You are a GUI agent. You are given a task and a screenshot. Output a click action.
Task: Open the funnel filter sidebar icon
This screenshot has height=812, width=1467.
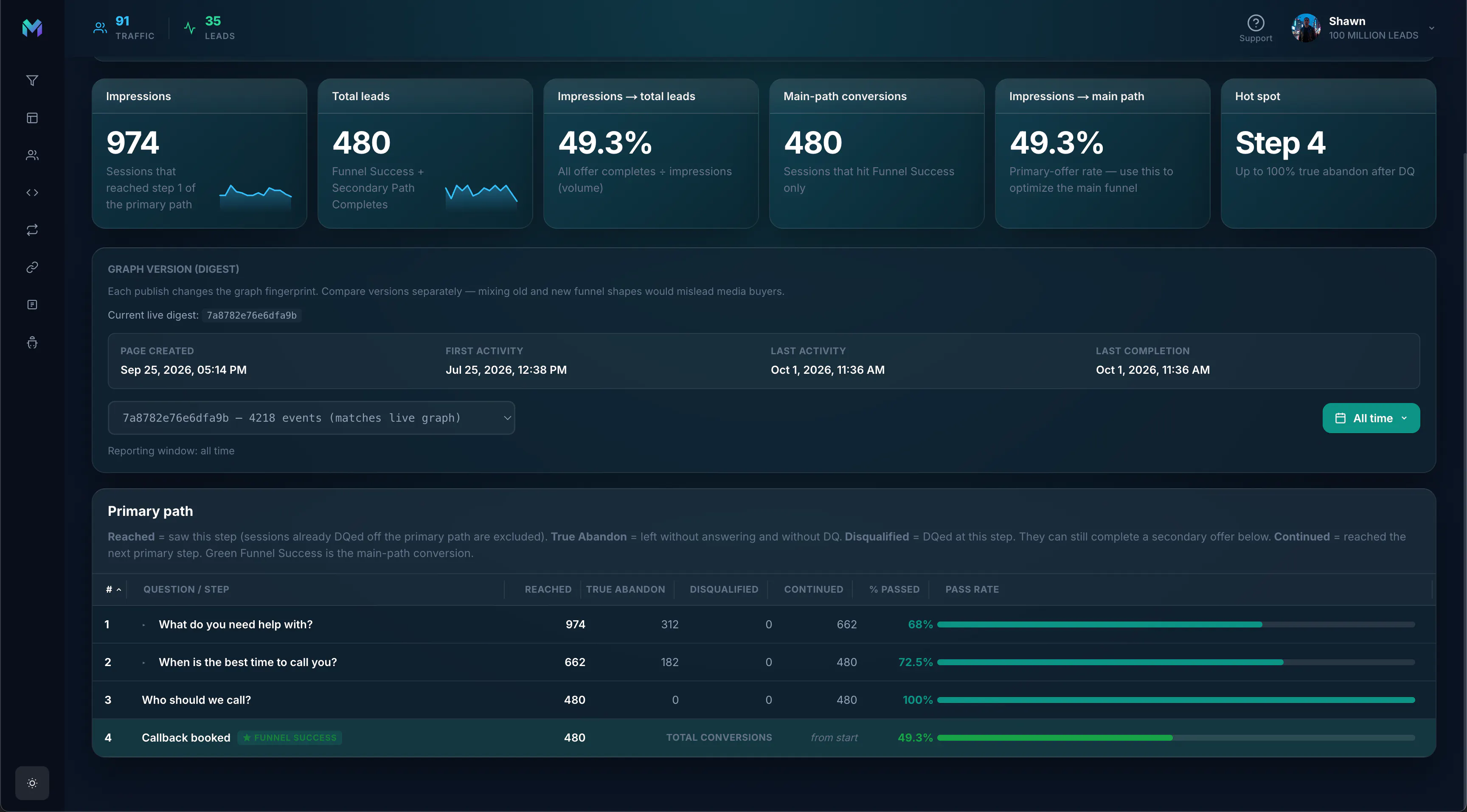point(32,80)
